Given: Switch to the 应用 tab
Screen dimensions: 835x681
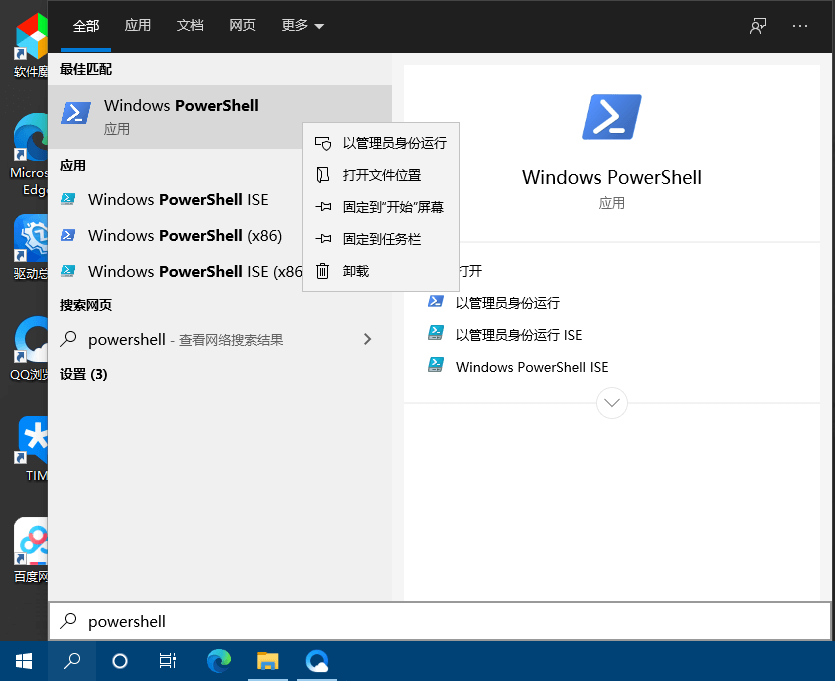Looking at the screenshot, I should (138, 26).
